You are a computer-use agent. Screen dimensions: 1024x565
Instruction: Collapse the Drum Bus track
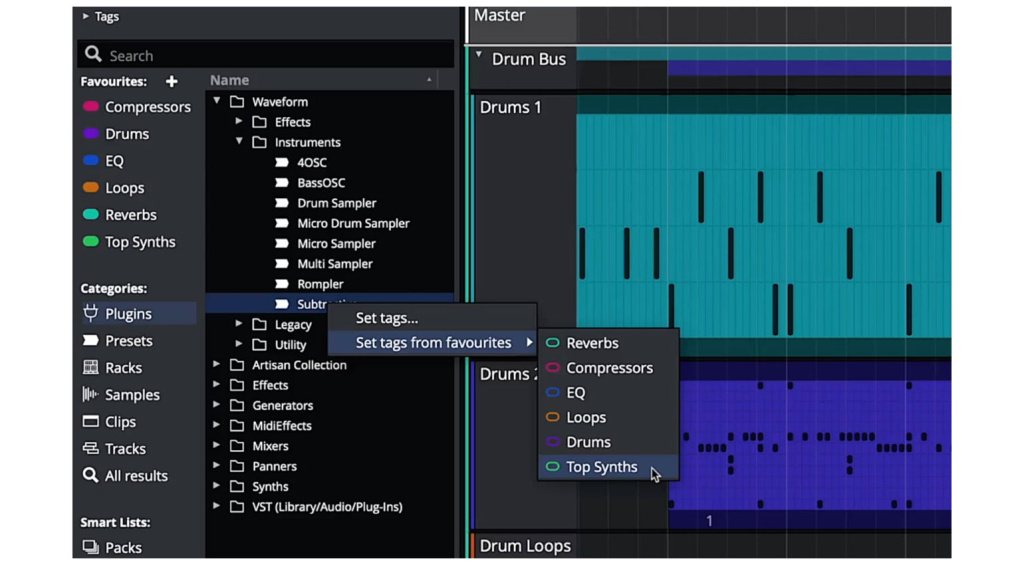[x=479, y=55]
